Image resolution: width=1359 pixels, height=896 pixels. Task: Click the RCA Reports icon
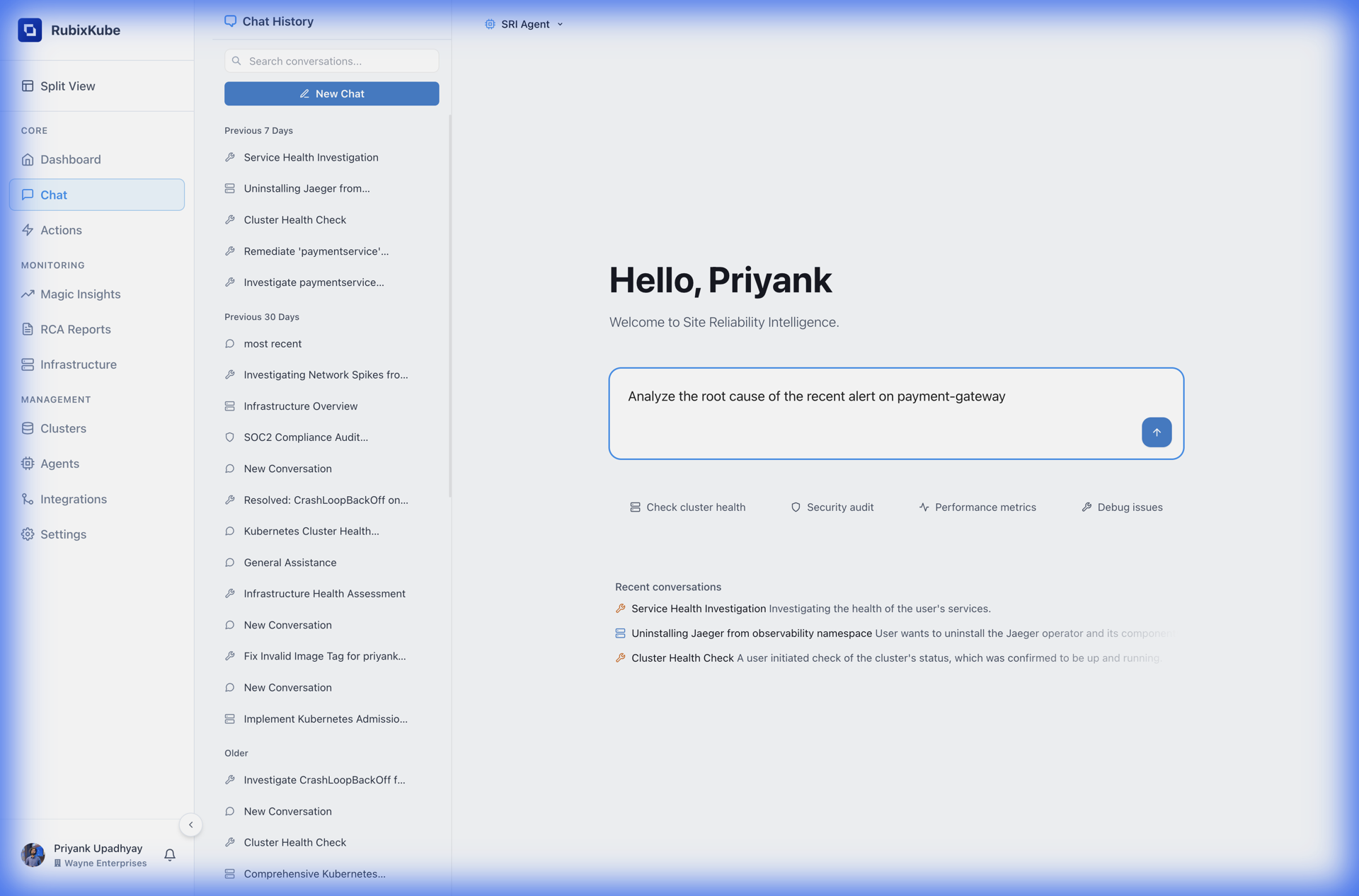click(27, 329)
